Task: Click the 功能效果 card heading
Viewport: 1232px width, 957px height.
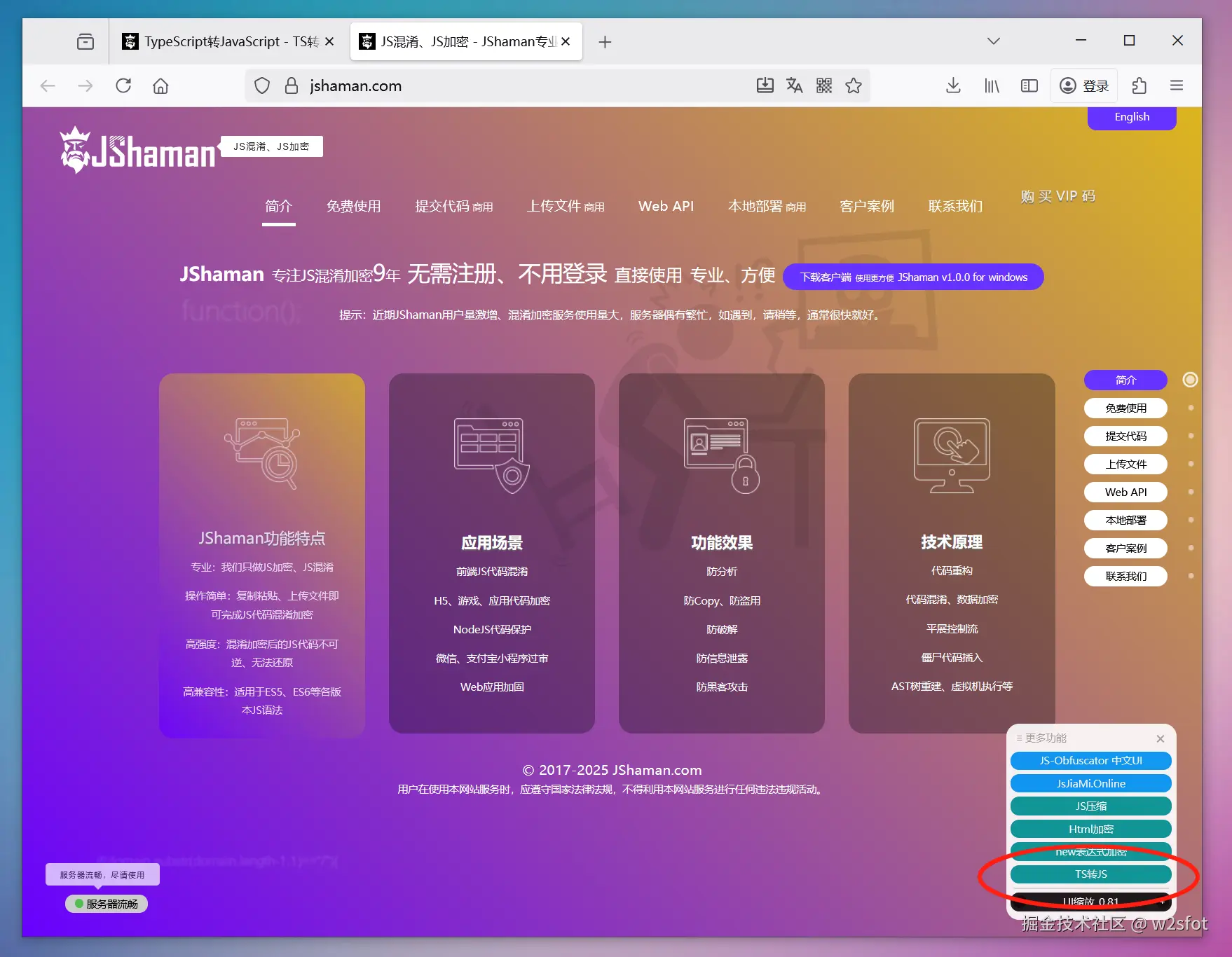Action: (x=722, y=543)
